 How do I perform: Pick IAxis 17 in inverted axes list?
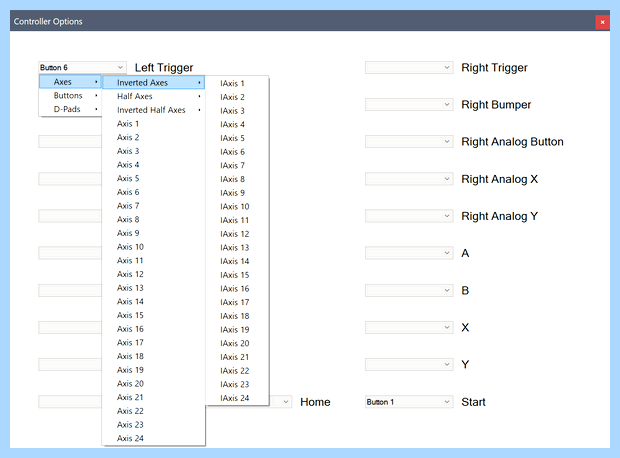(237, 302)
